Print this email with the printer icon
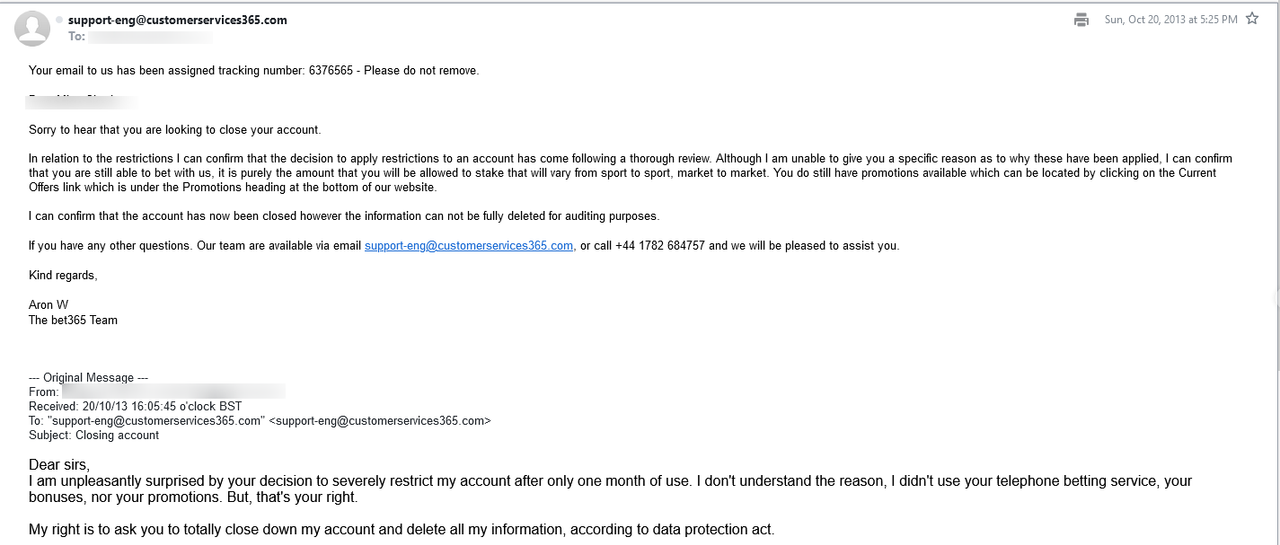1280x545 pixels. point(1081,19)
